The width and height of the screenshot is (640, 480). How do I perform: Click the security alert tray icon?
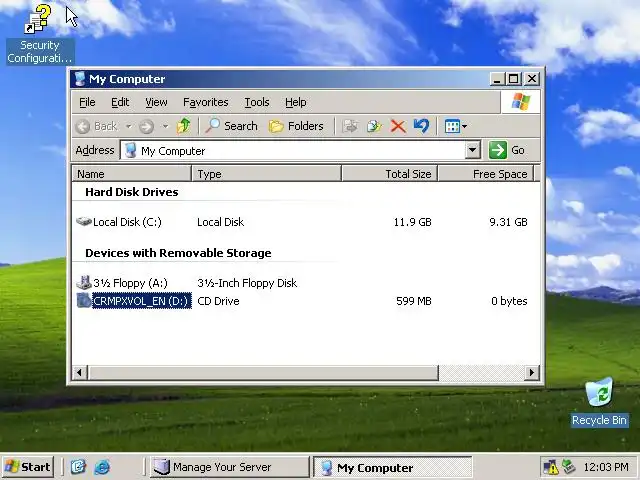[551, 467]
